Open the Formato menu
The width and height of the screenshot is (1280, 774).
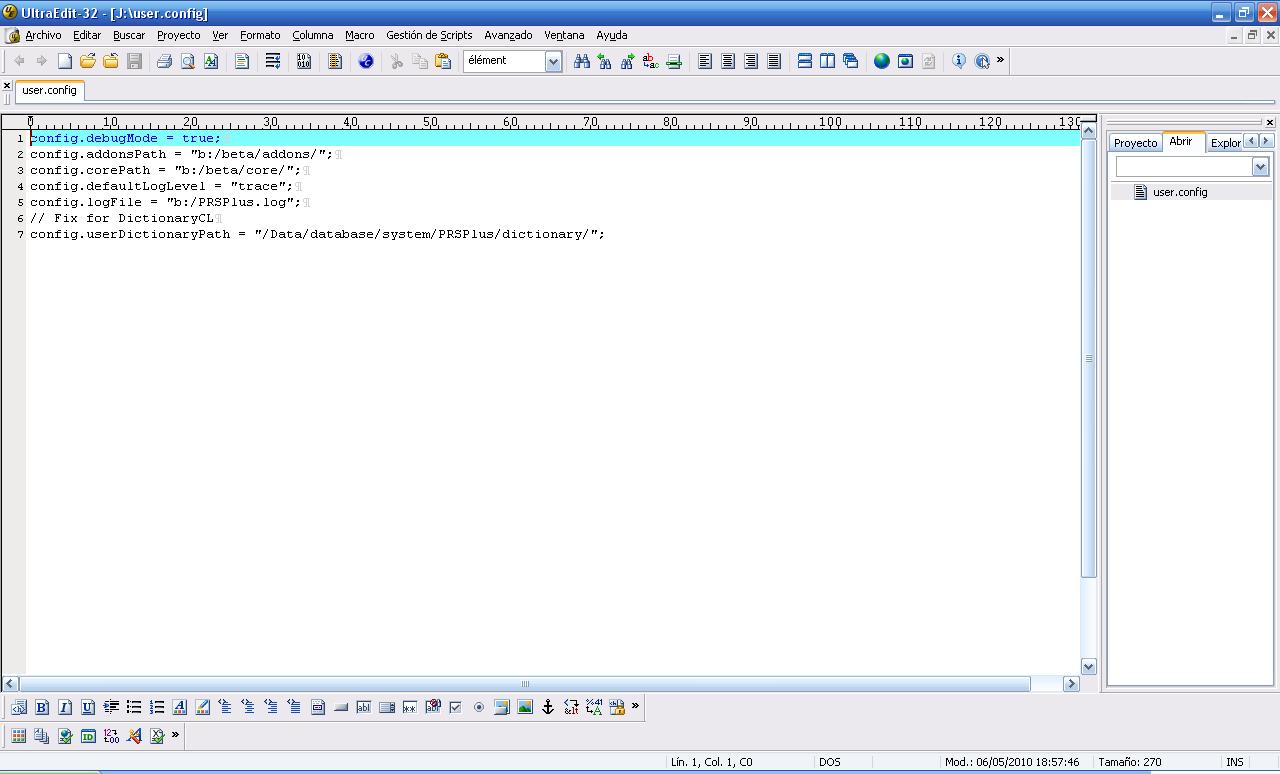[260, 35]
